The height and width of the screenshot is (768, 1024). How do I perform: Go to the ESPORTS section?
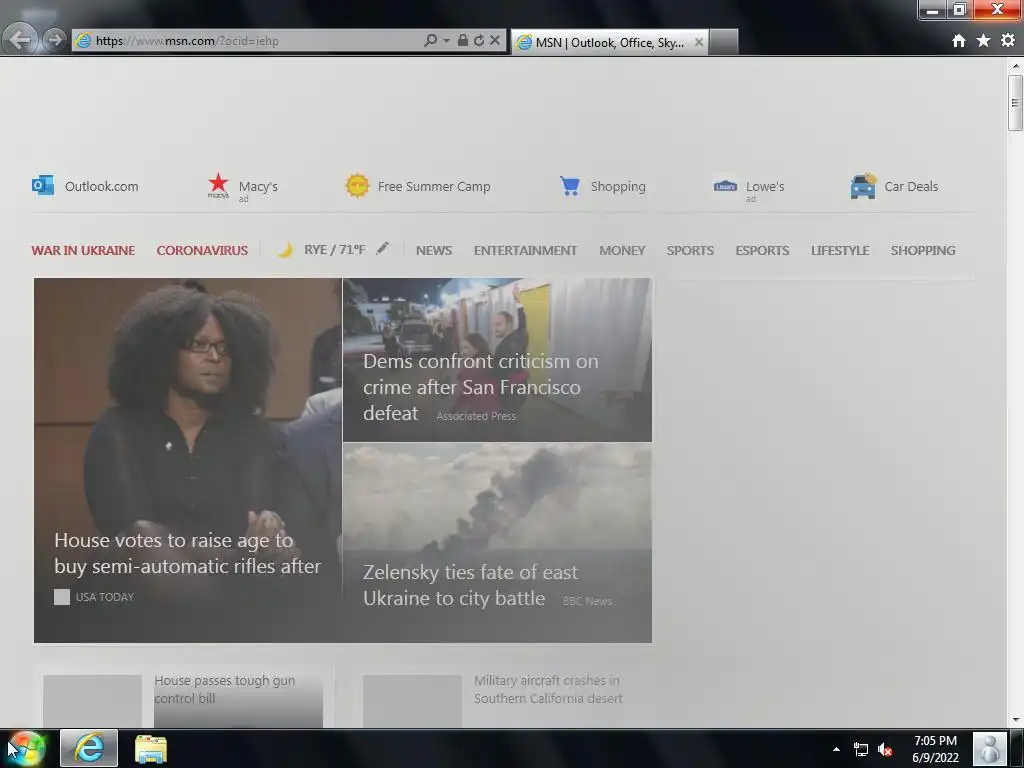click(762, 250)
